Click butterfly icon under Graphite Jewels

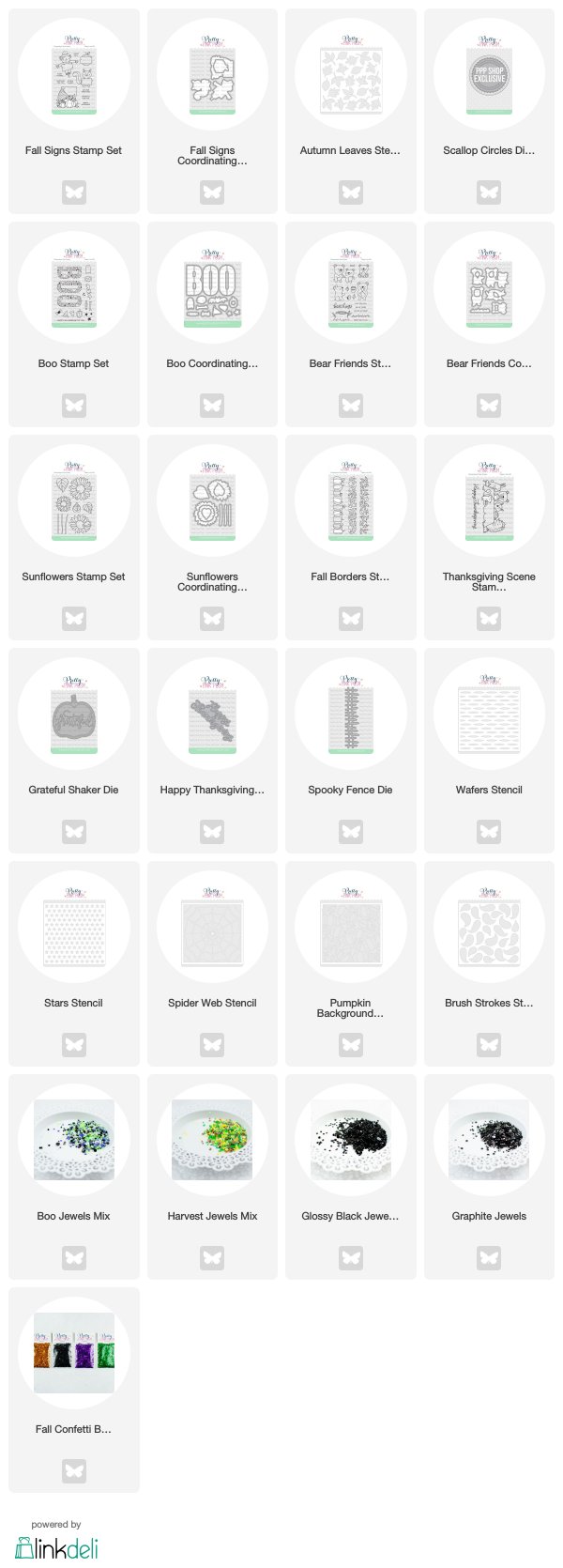click(489, 1258)
